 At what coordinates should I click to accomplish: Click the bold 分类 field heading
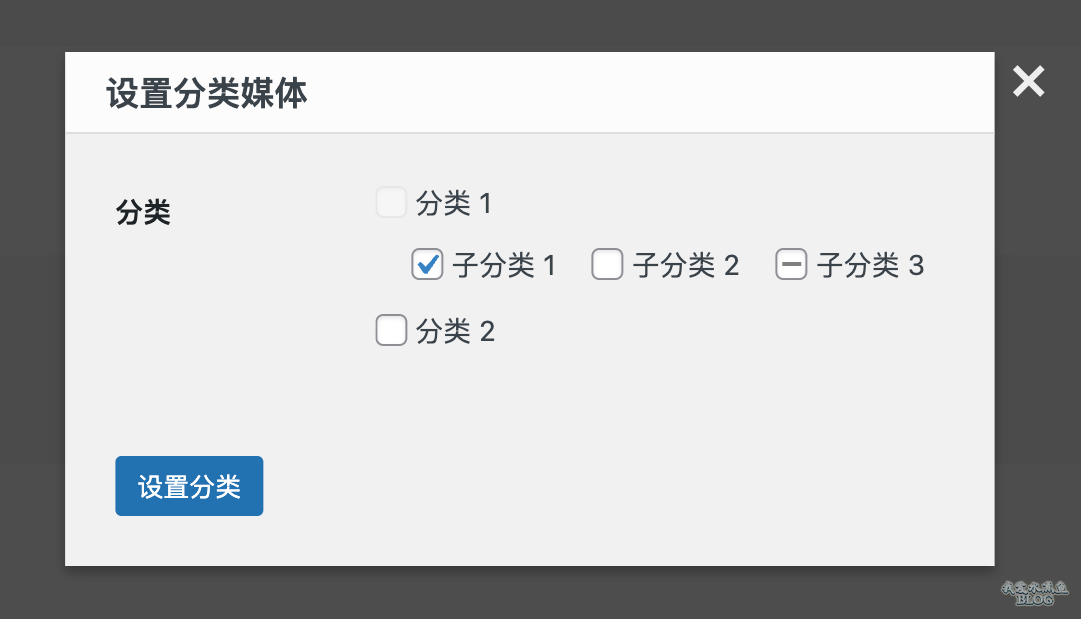tap(143, 212)
